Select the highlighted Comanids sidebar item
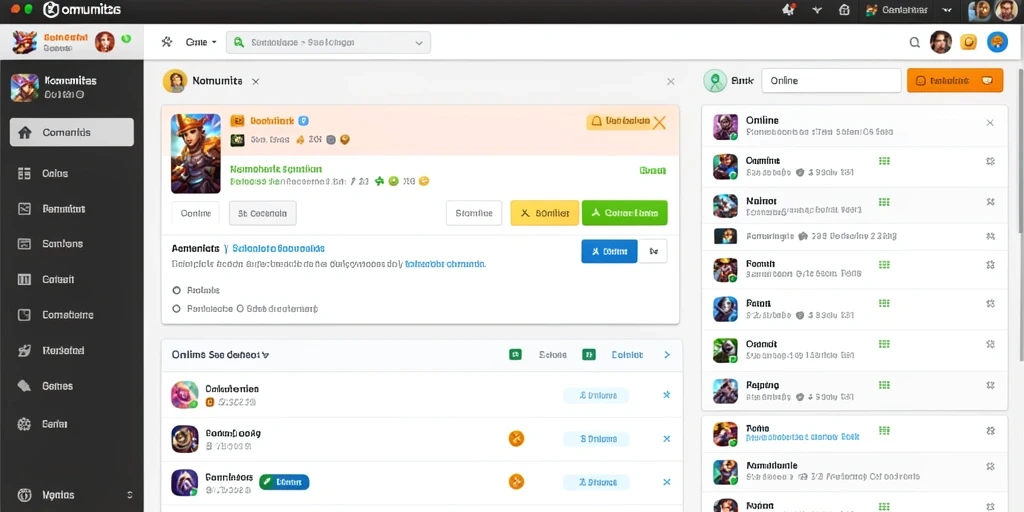The width and height of the screenshot is (1024, 512). pos(72,133)
